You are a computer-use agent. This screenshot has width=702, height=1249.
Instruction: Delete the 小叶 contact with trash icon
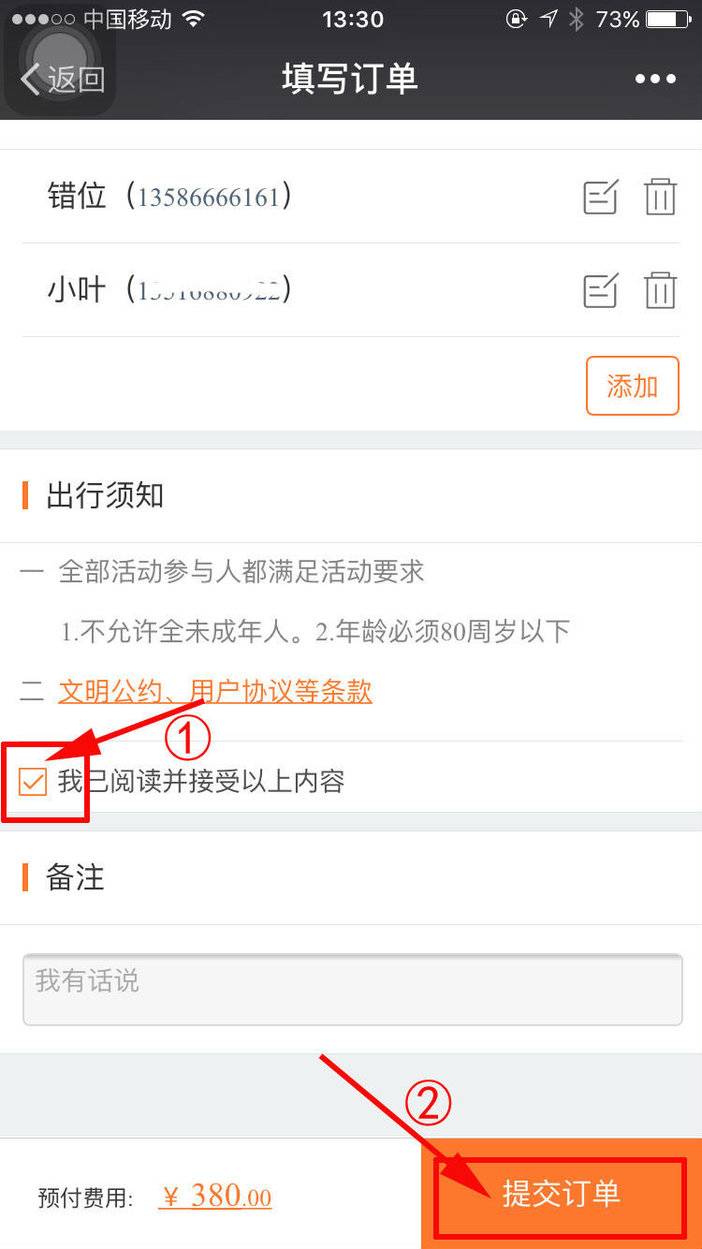pos(660,289)
